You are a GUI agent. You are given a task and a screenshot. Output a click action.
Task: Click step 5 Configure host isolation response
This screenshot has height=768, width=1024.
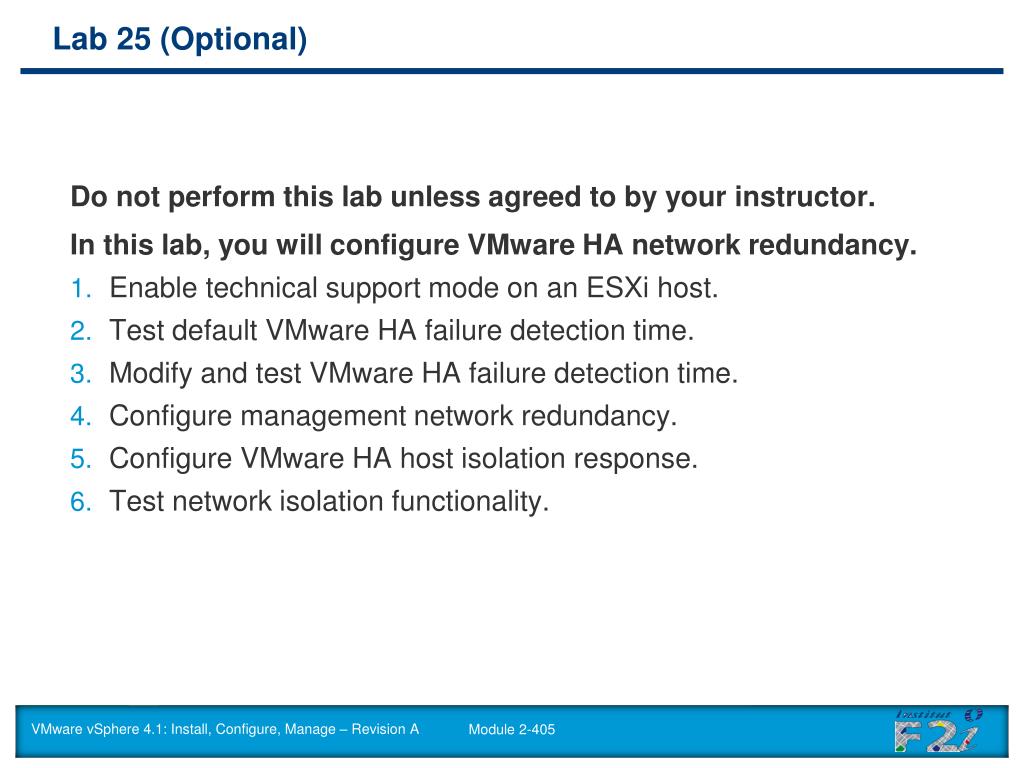click(404, 458)
